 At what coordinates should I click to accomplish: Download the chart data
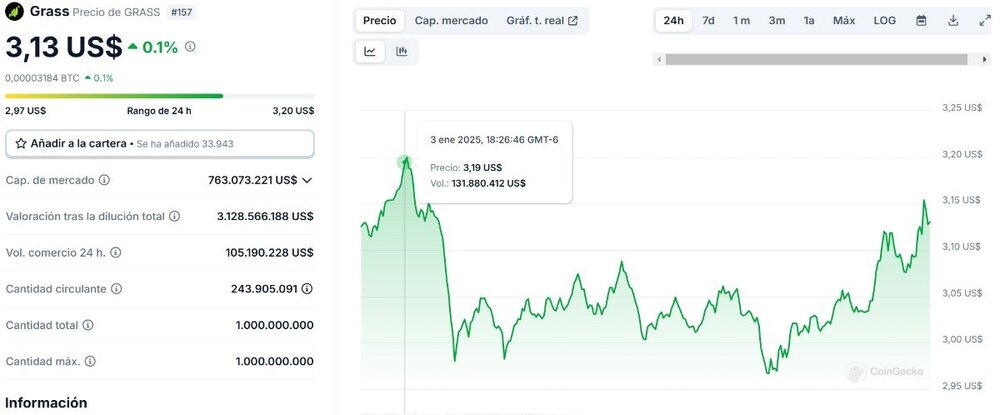(953, 20)
